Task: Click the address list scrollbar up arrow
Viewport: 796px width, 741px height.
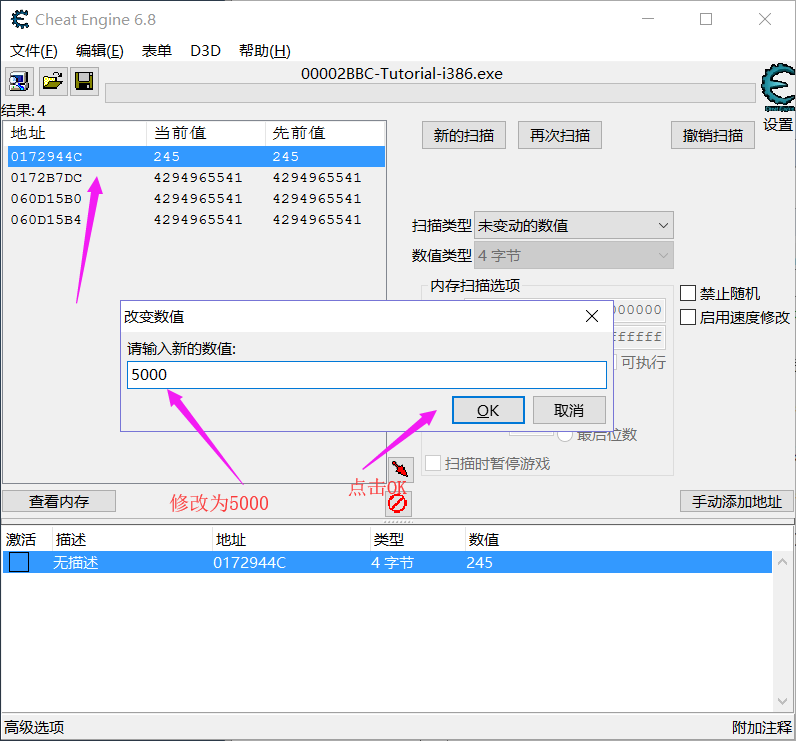Action: (x=782, y=561)
